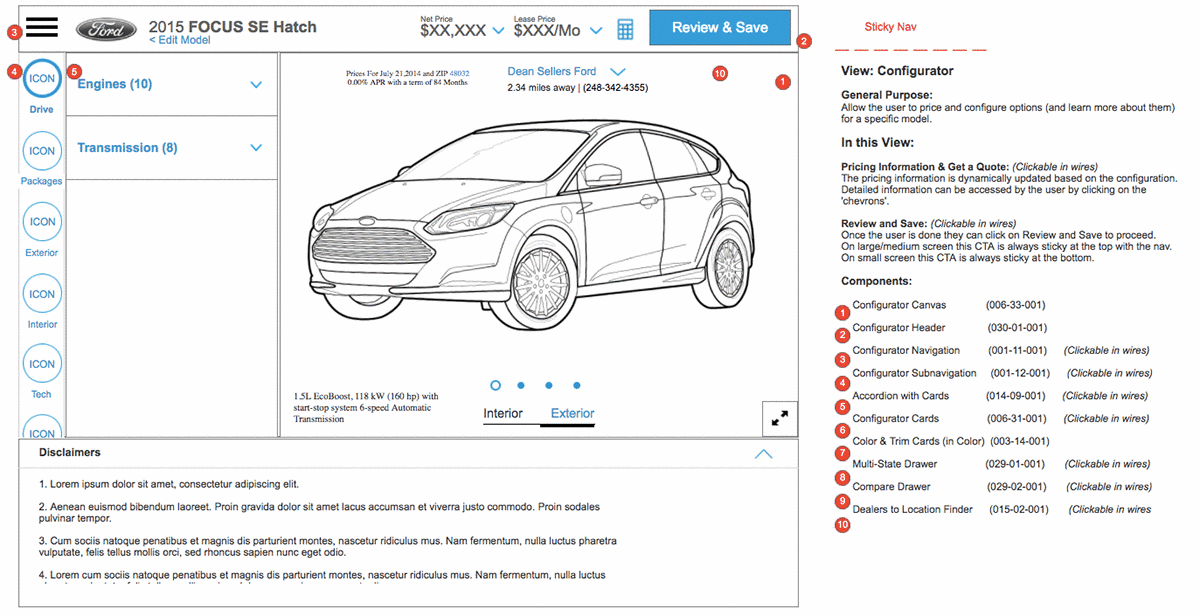Expand the Engines (10) accordion
The width and height of the screenshot is (1200, 616).
pos(171,84)
